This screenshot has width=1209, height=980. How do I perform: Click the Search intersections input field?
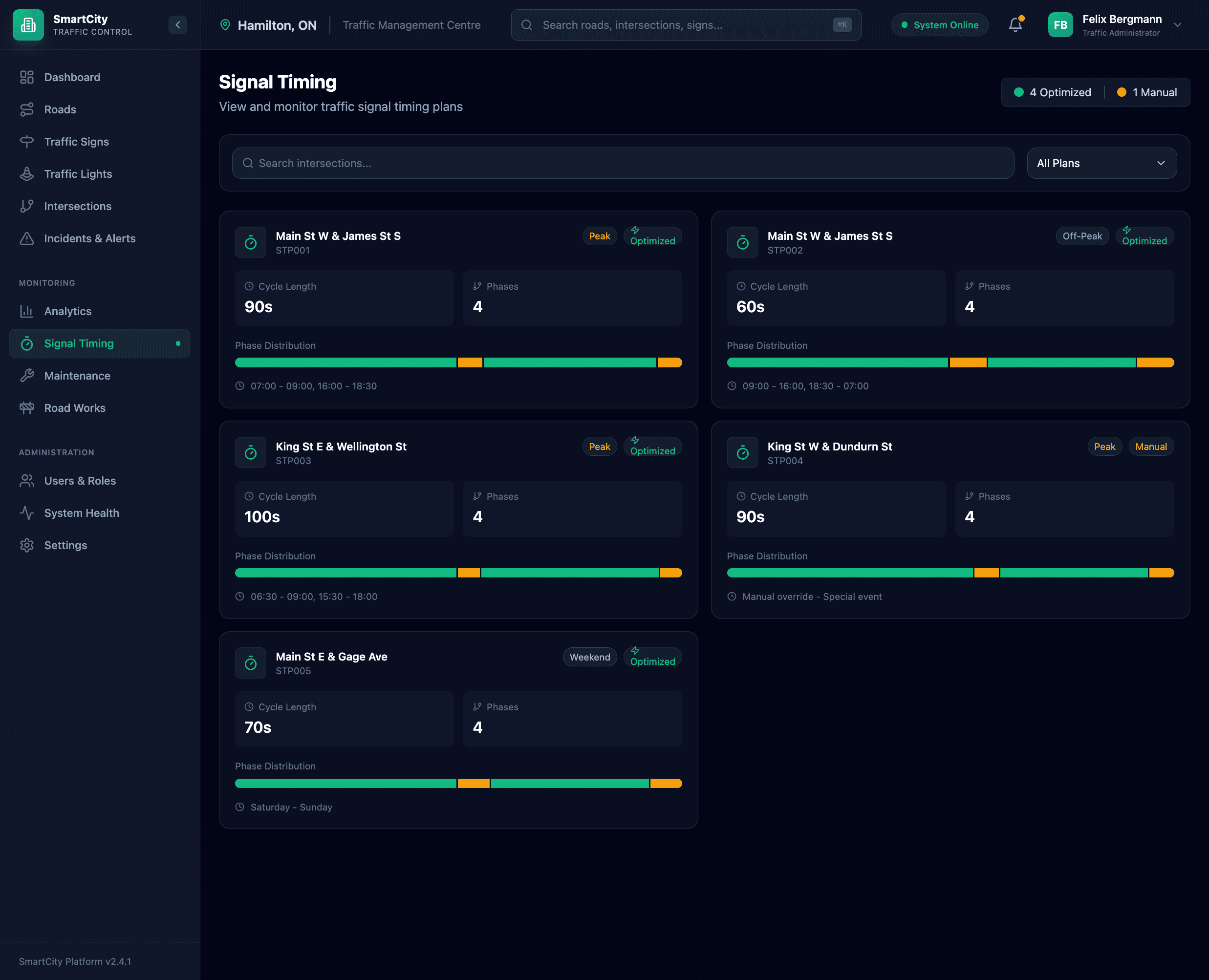[x=622, y=163]
